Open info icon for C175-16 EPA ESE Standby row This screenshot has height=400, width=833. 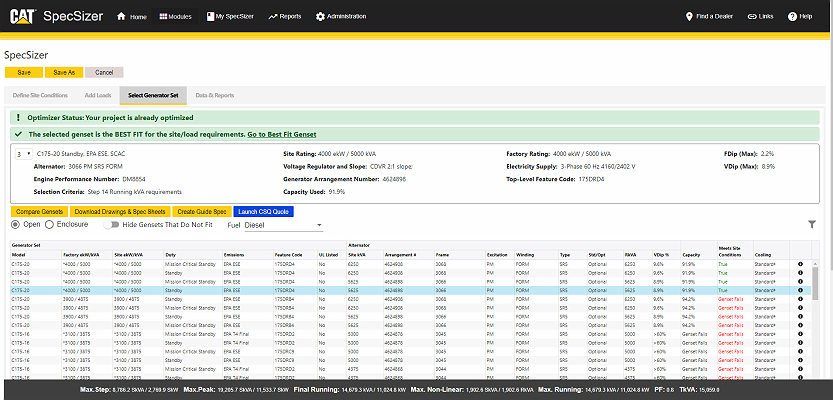[800, 360]
